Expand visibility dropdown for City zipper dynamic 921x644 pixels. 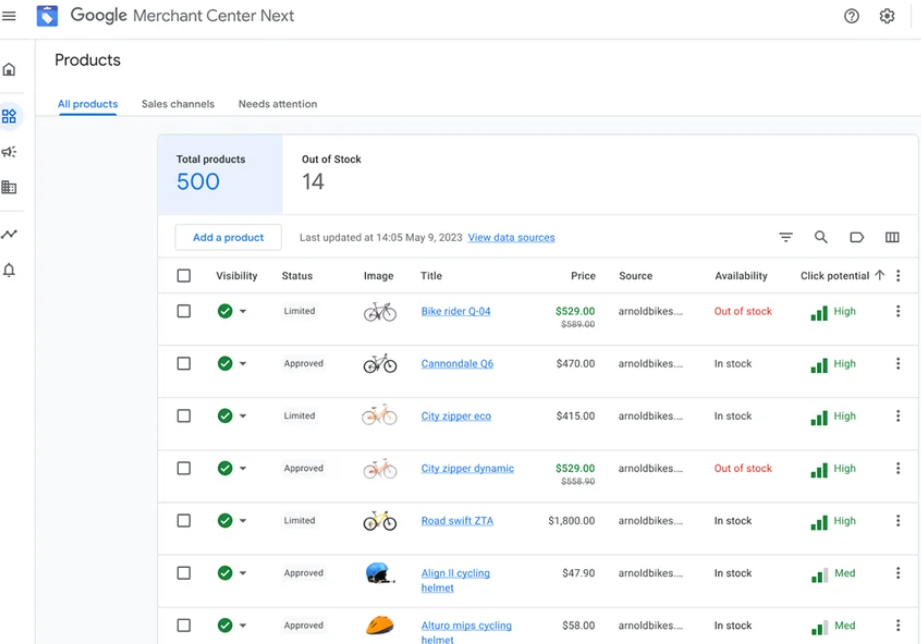click(243, 468)
